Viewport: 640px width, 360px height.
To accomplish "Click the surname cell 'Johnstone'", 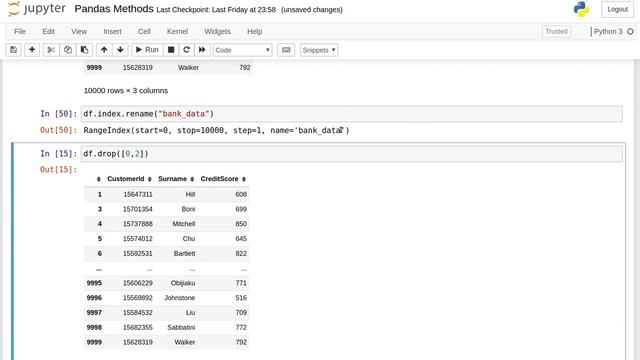I will [x=180, y=298].
